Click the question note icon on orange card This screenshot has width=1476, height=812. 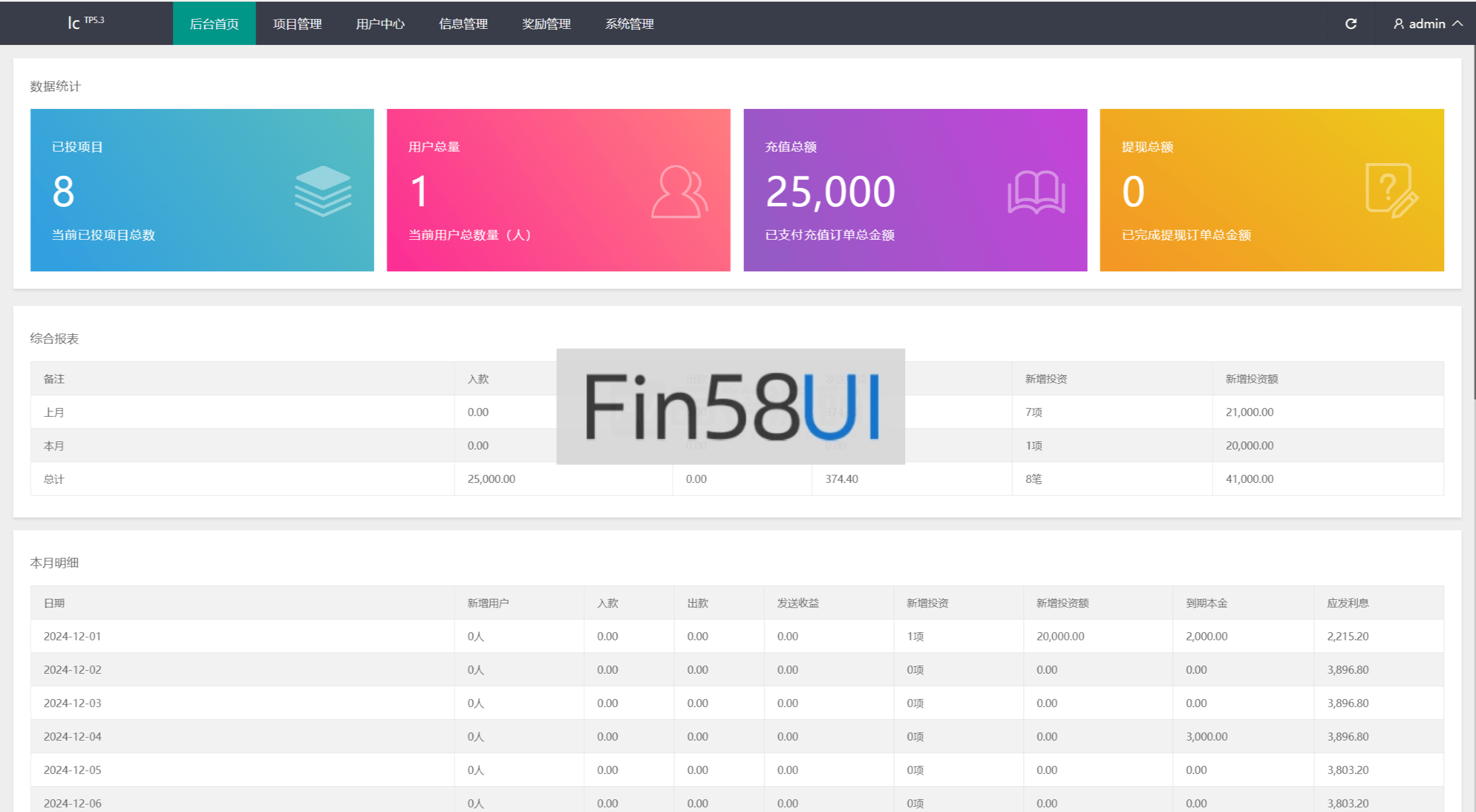pos(1391,191)
